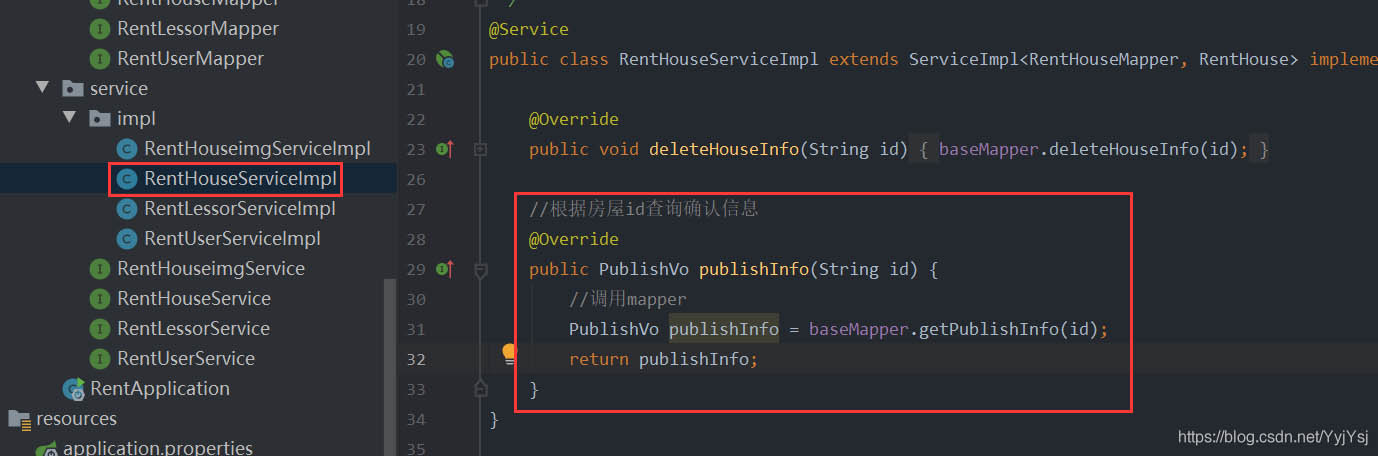The image size is (1378, 456).
Task: Click interface icon of RentHouseService
Action: [x=99, y=299]
